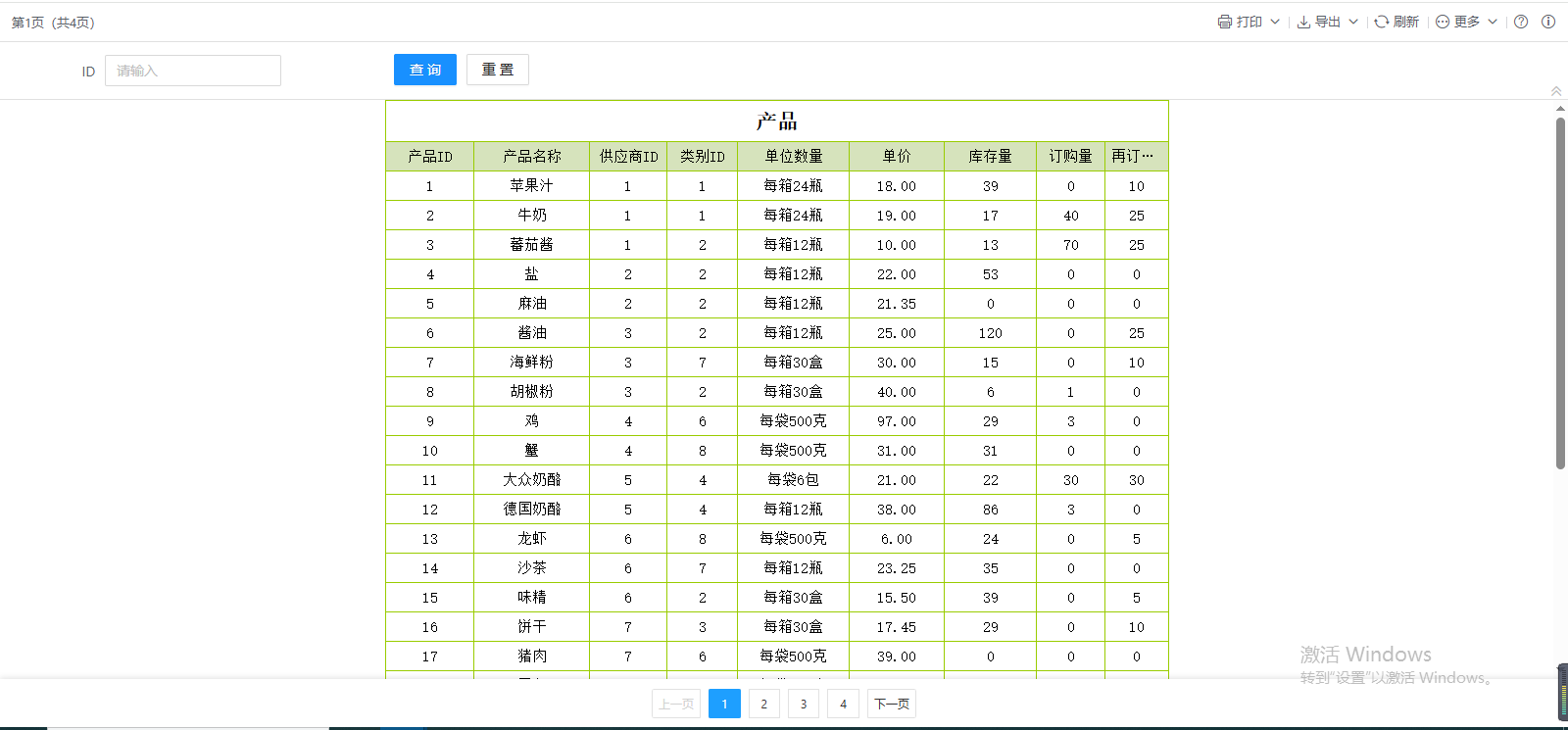Click the 更多 ellipsis circle icon
The height and width of the screenshot is (730, 1568).
1443,22
